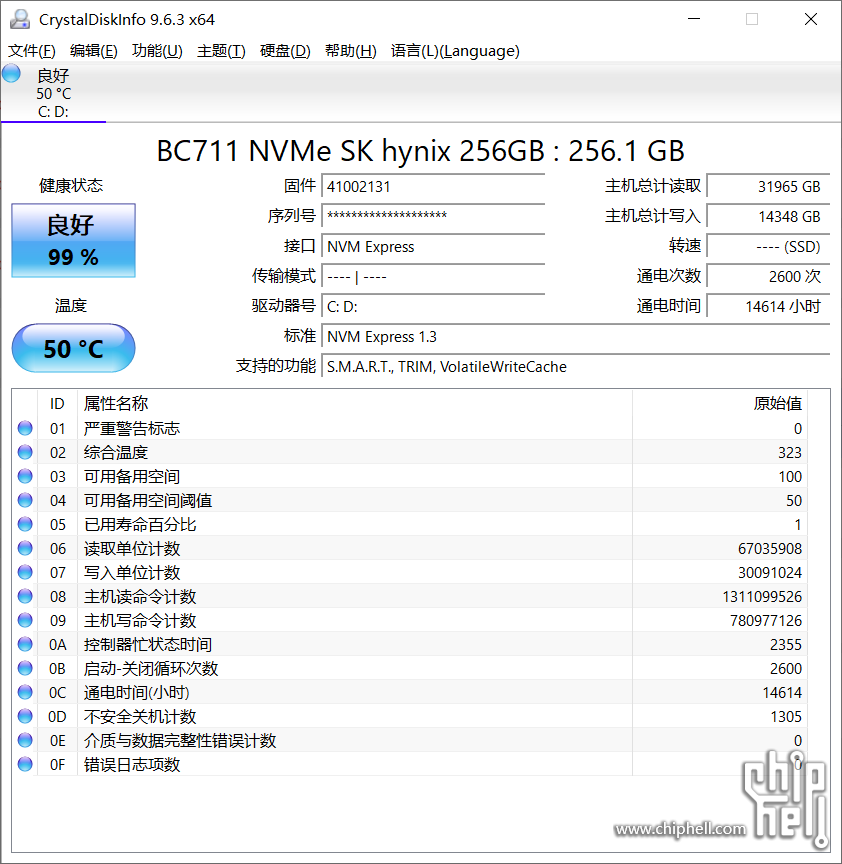Select the 可用备用空间 attribute name
Image resolution: width=842 pixels, height=864 pixels.
(132, 476)
